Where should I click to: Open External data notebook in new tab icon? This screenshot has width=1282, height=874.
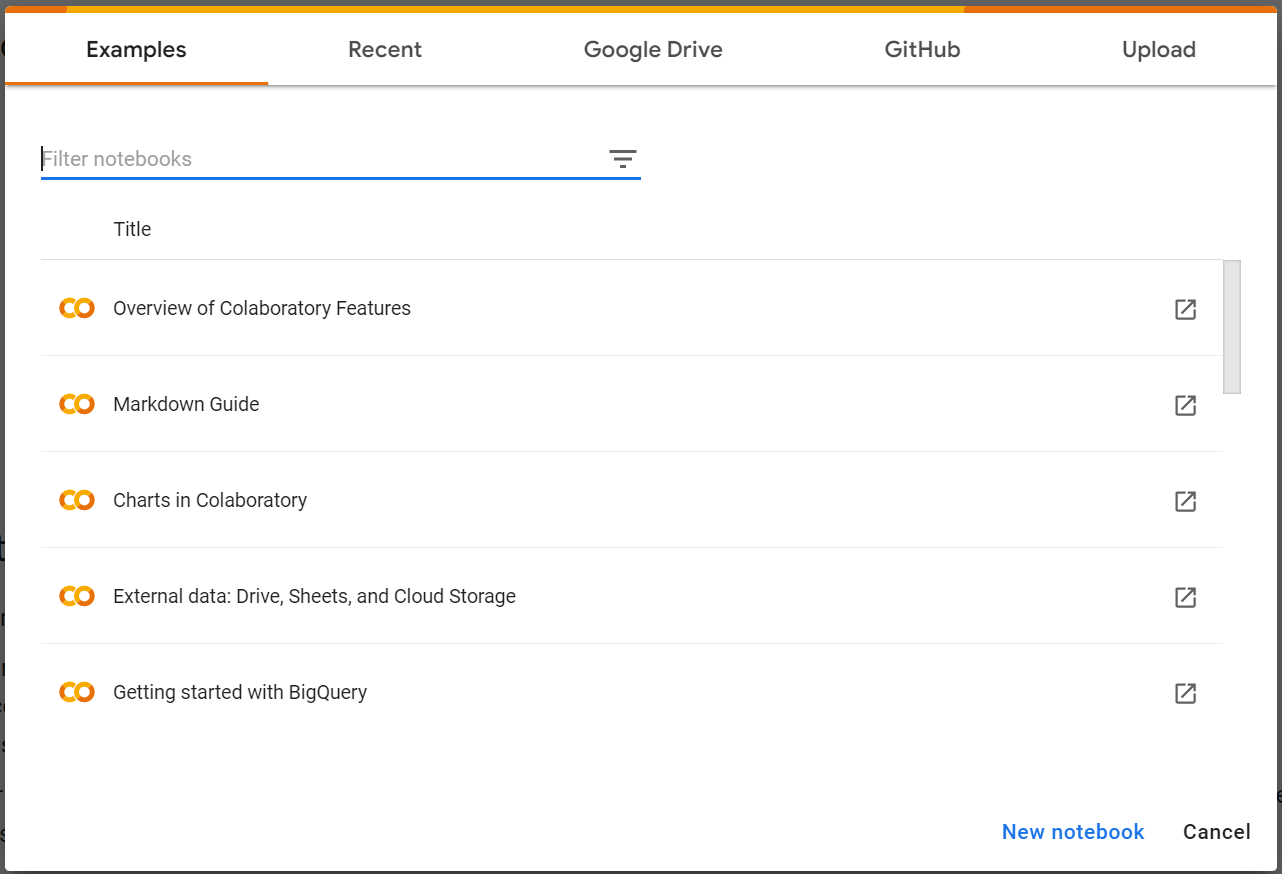click(1185, 597)
